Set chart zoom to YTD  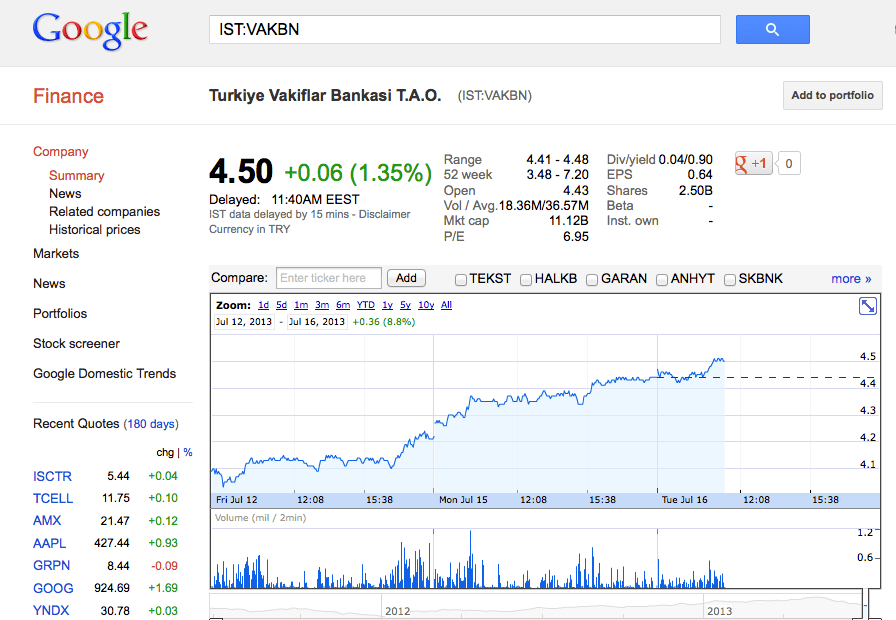pyautogui.click(x=366, y=305)
